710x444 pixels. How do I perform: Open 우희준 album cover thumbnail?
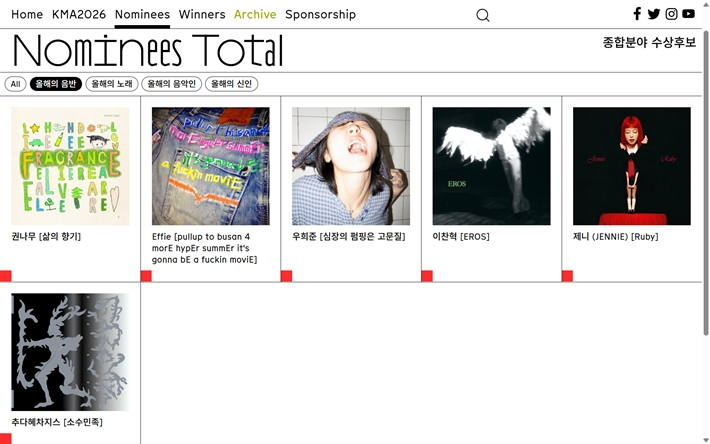351,166
